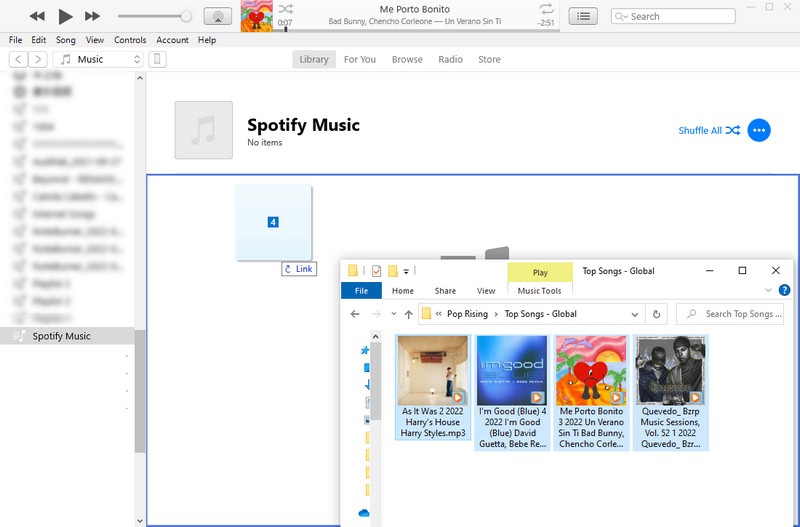Image resolution: width=800 pixels, height=527 pixels.
Task: Click the Explorer refresh button
Action: [x=656, y=314]
